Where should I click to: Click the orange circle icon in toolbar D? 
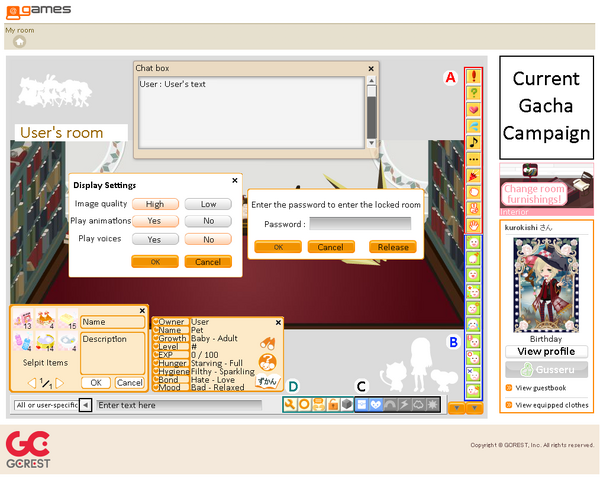click(x=304, y=404)
